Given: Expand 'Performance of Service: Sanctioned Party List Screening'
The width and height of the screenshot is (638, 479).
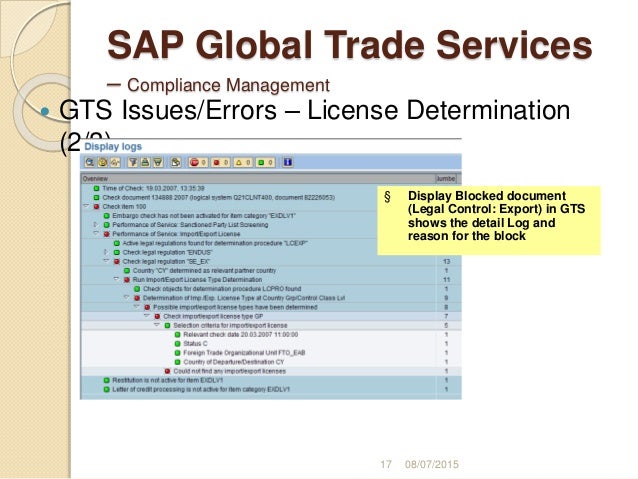Looking at the screenshot, I should 96,225.
